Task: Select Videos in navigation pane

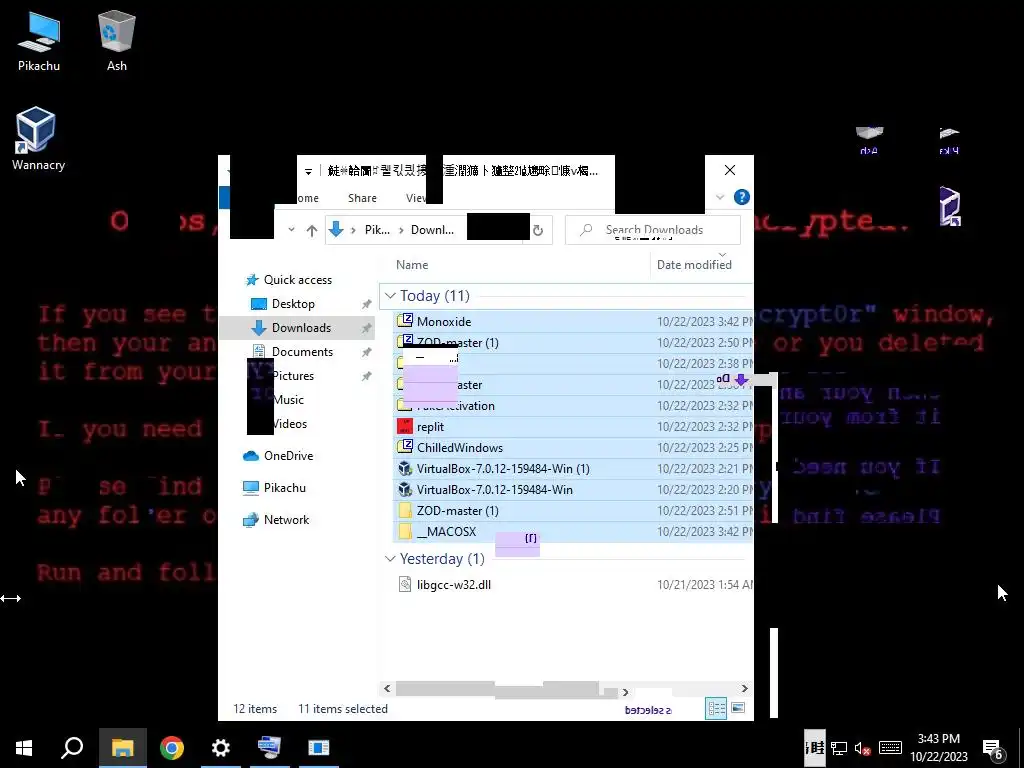Action: point(289,424)
